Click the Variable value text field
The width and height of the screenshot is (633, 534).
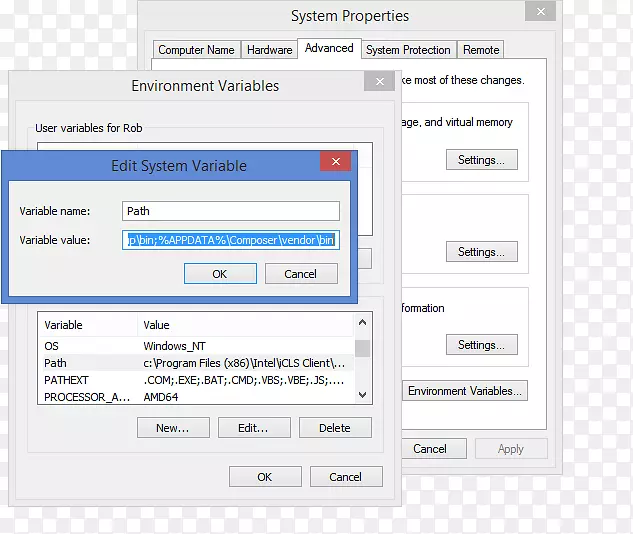[231, 240]
